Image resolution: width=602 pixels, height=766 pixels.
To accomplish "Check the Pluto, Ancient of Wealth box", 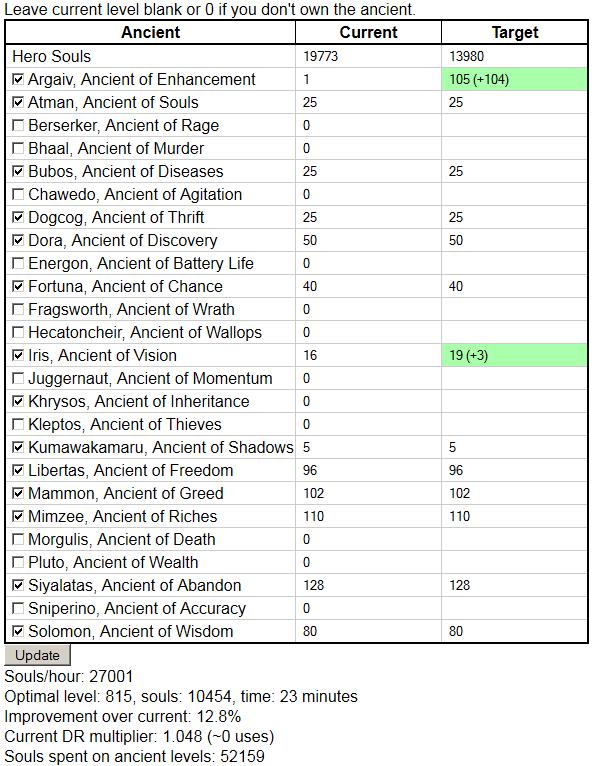I will tap(18, 562).
